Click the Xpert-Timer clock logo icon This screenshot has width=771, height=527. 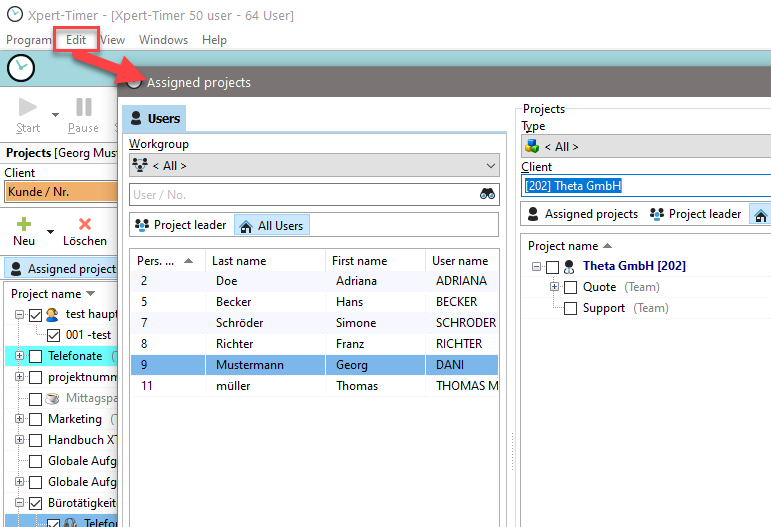[x=20, y=68]
